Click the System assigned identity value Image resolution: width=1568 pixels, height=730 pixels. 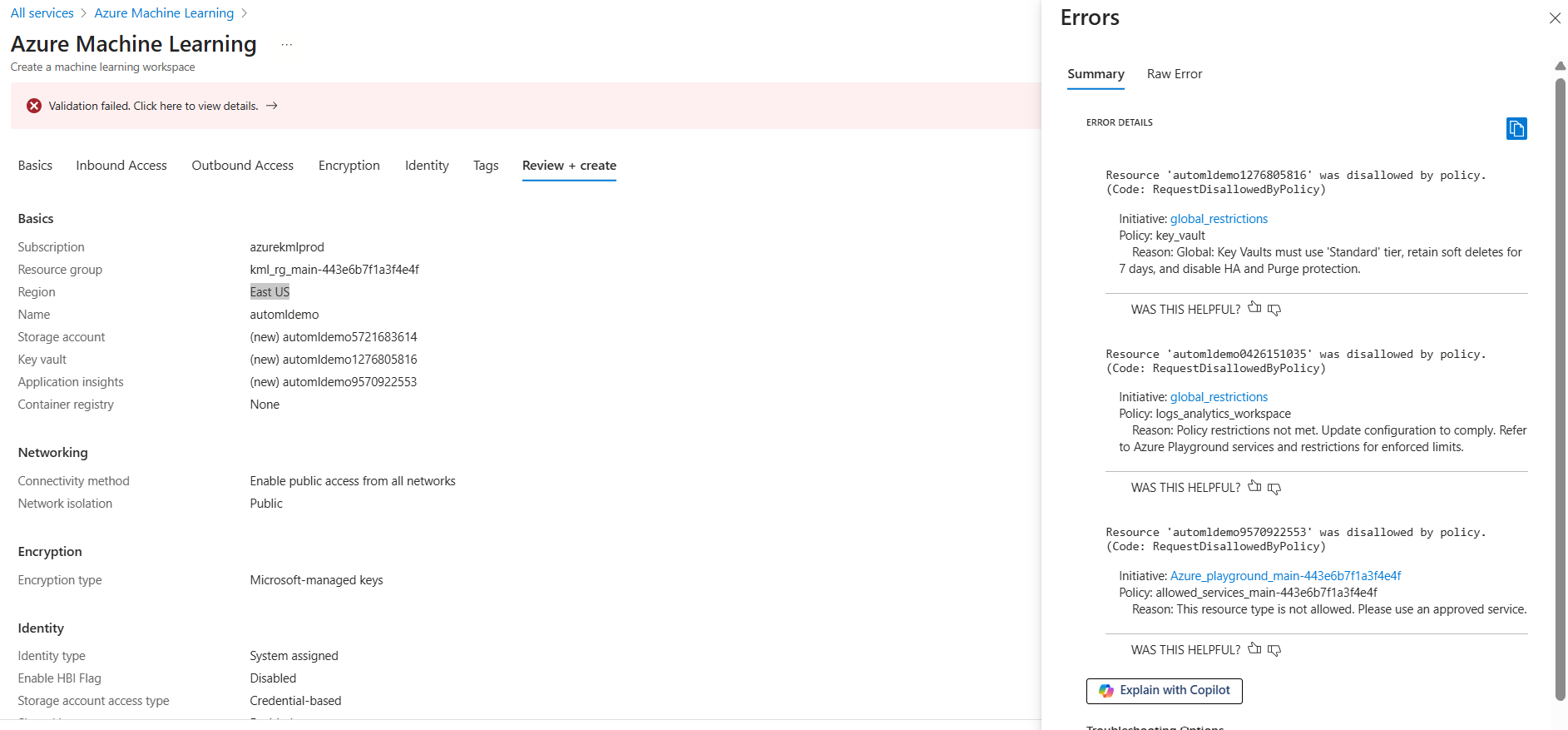[294, 656]
